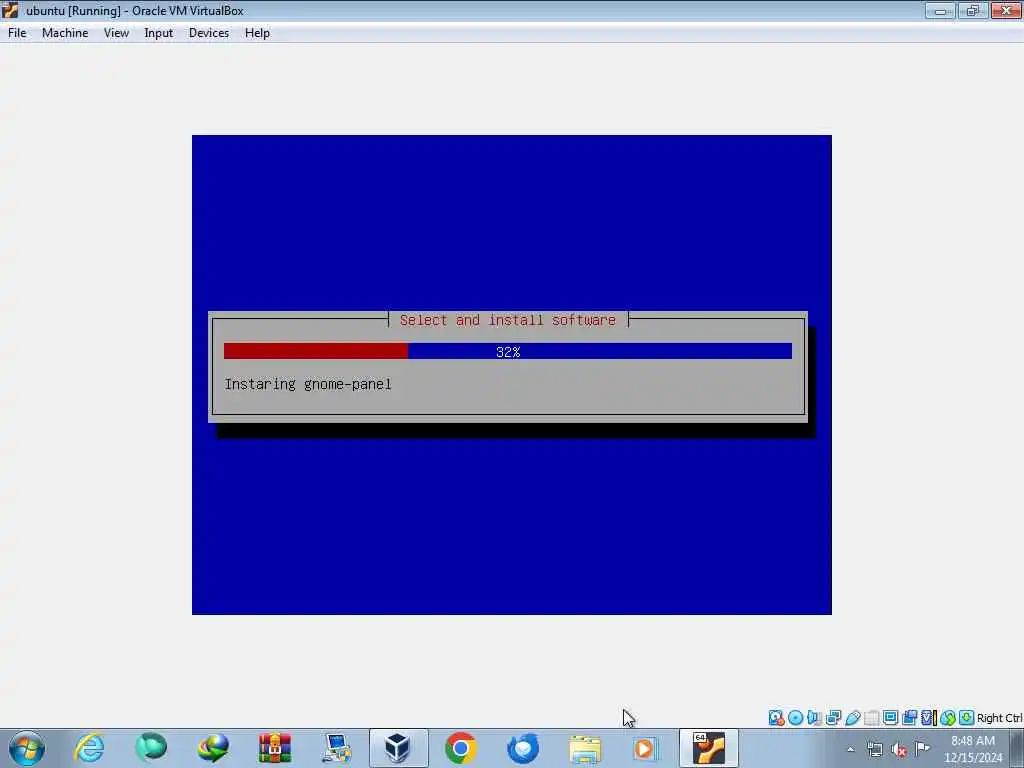1024x768 pixels.
Task: Click the Show Desktop strip
Action: click(1017, 748)
